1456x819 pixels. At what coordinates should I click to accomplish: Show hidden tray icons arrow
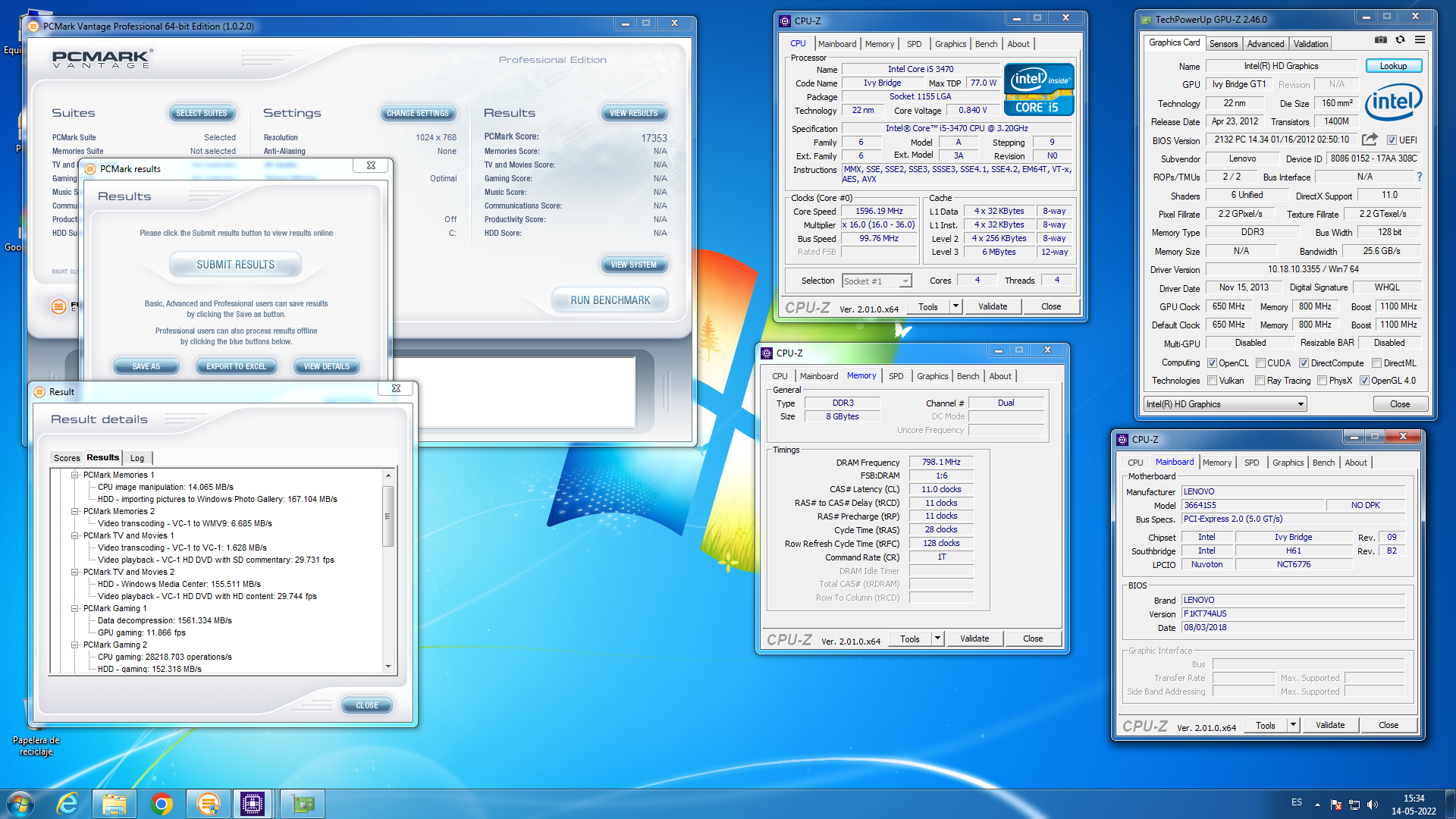1317,805
